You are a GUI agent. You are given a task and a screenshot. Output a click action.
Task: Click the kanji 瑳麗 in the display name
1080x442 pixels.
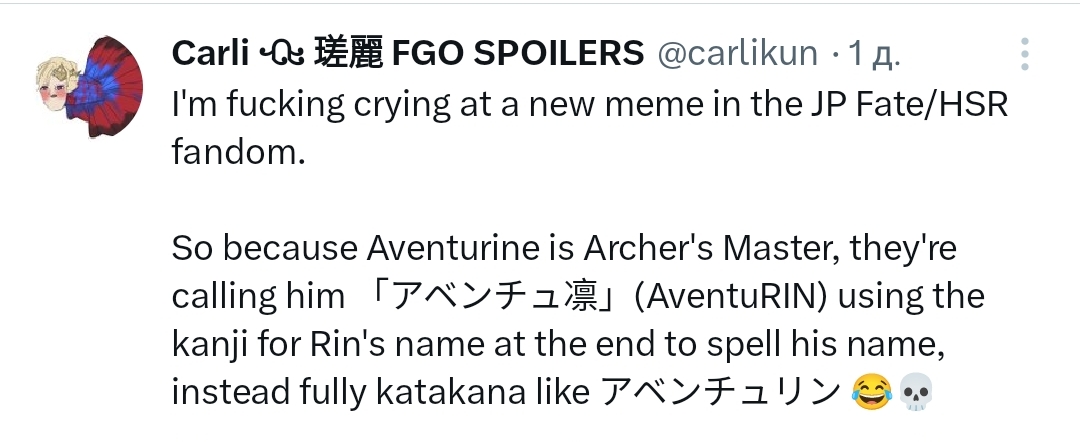[x=347, y=53]
